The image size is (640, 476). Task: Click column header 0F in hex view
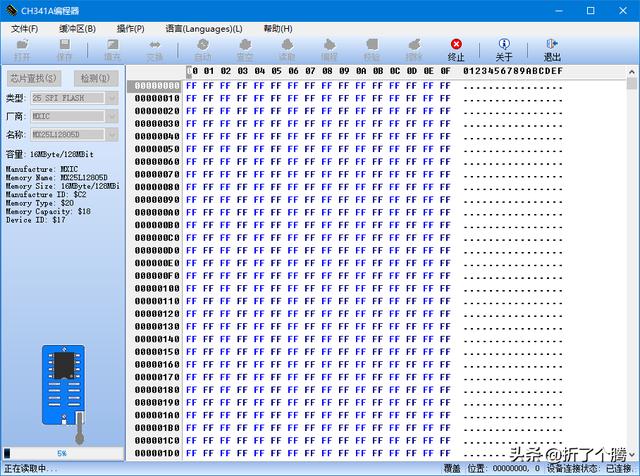(x=445, y=71)
